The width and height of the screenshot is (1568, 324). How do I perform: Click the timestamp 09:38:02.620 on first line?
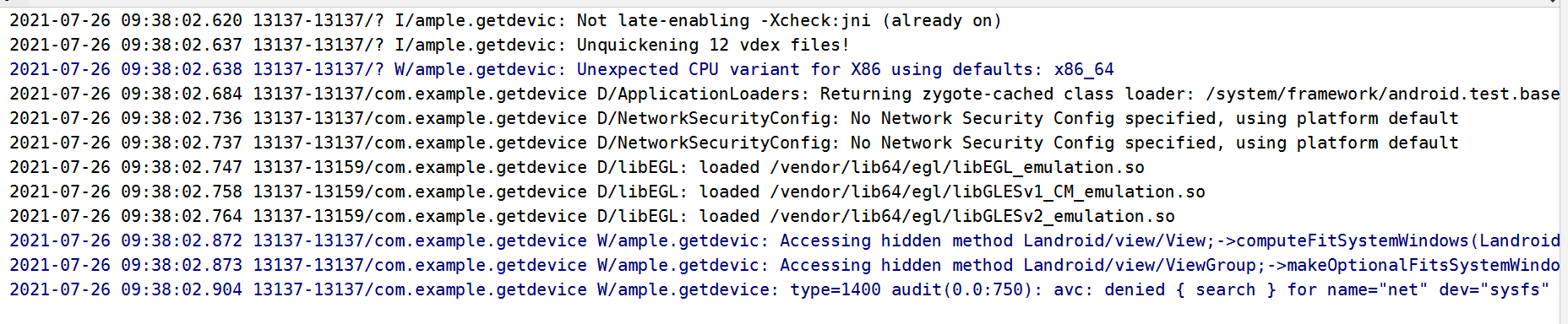point(182,20)
